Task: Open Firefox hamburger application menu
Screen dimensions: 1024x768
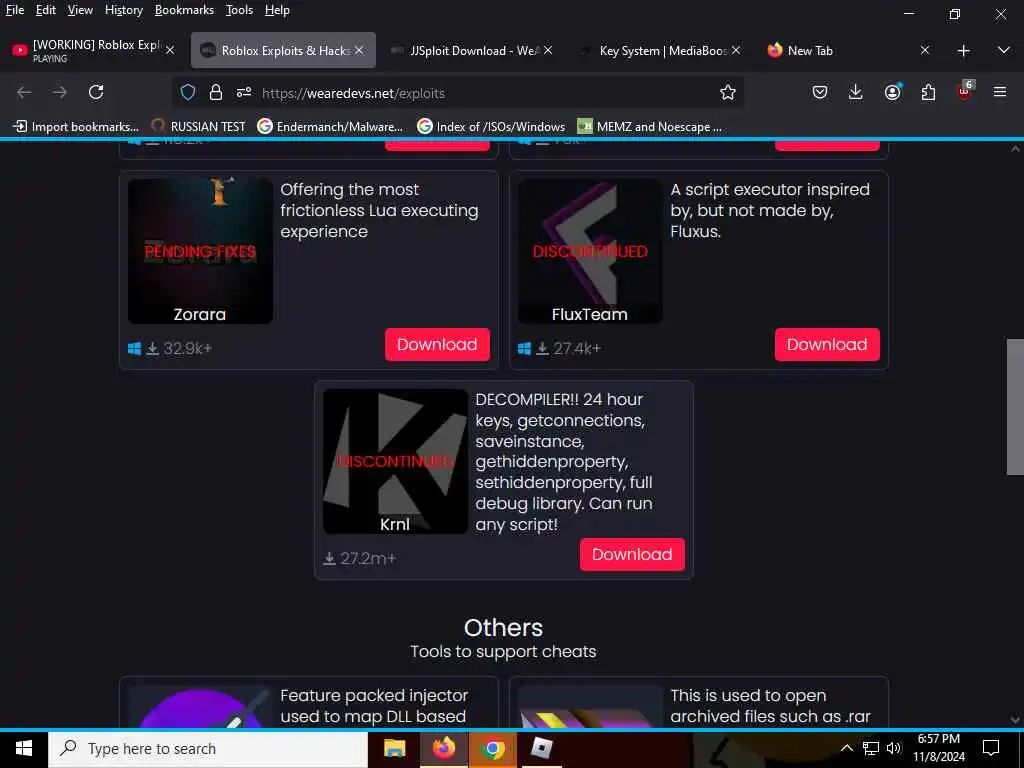Action: (x=1000, y=92)
